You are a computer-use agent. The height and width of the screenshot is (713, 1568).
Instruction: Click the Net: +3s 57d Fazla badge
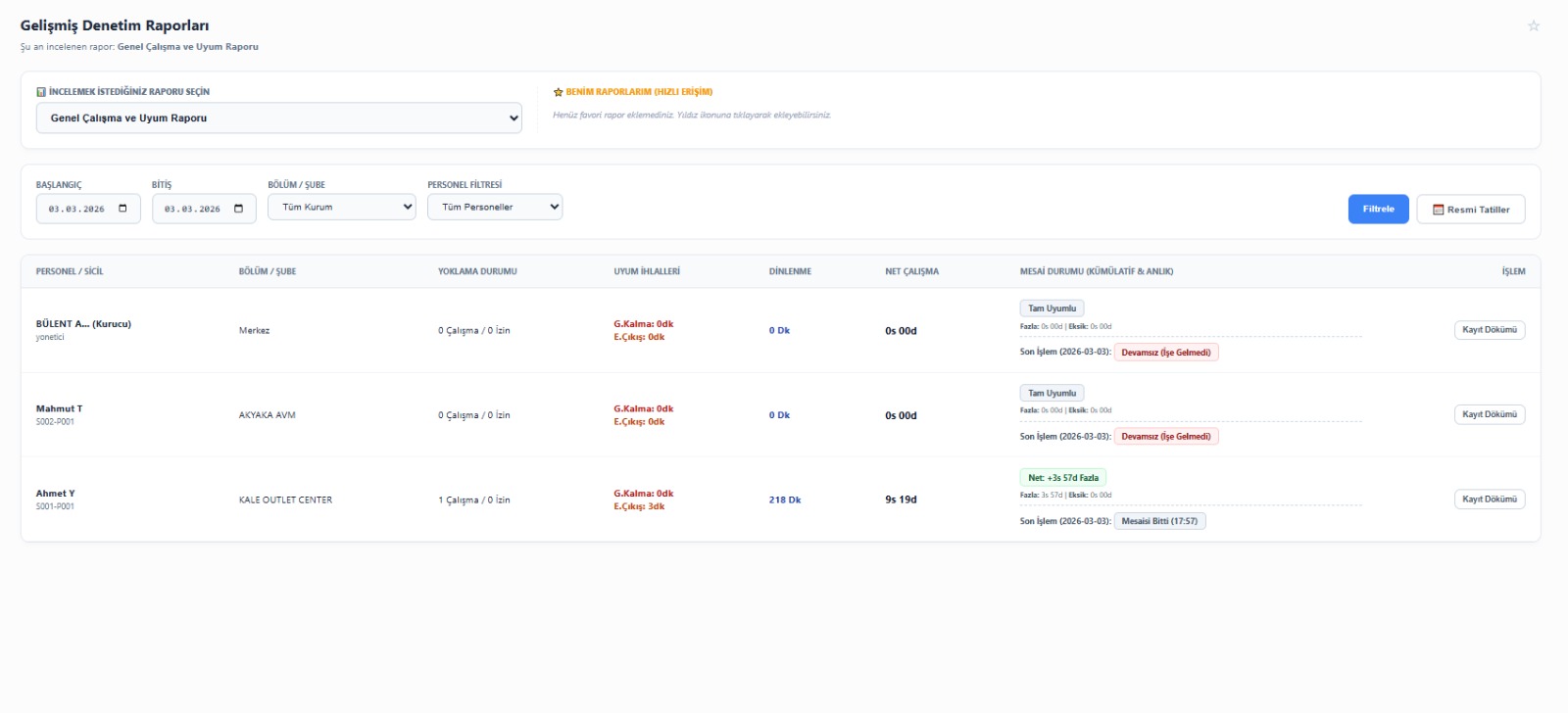1063,478
